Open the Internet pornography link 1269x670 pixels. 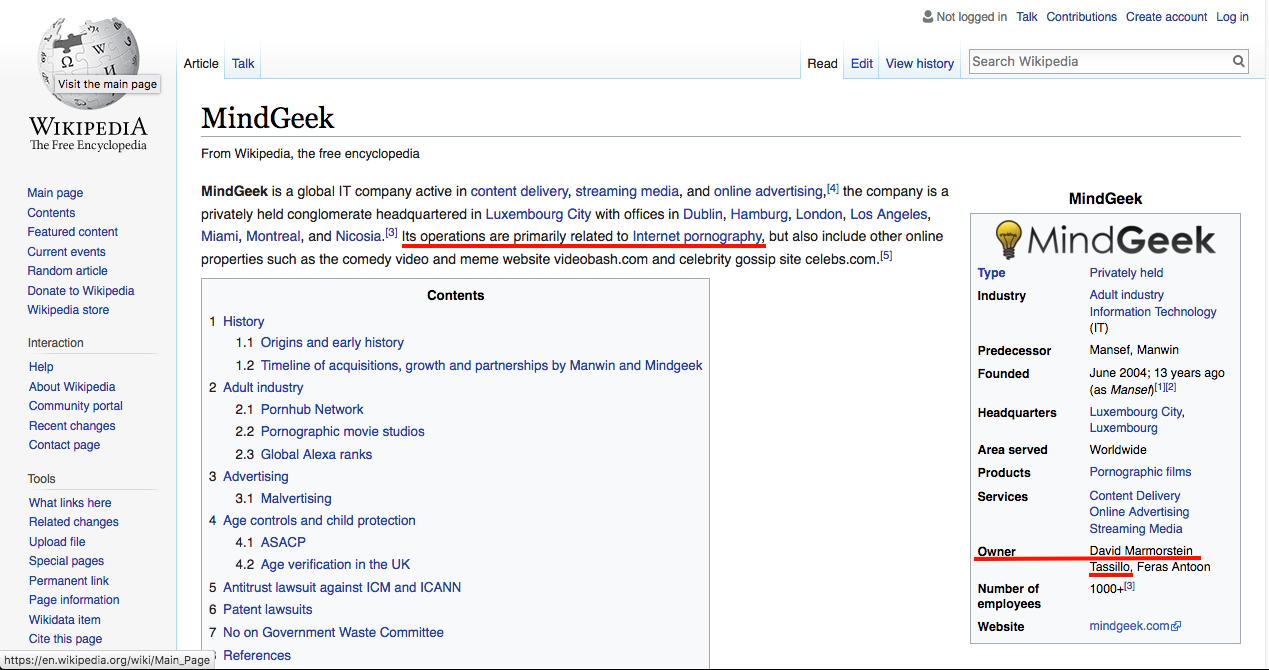pyautogui.click(x=697, y=236)
